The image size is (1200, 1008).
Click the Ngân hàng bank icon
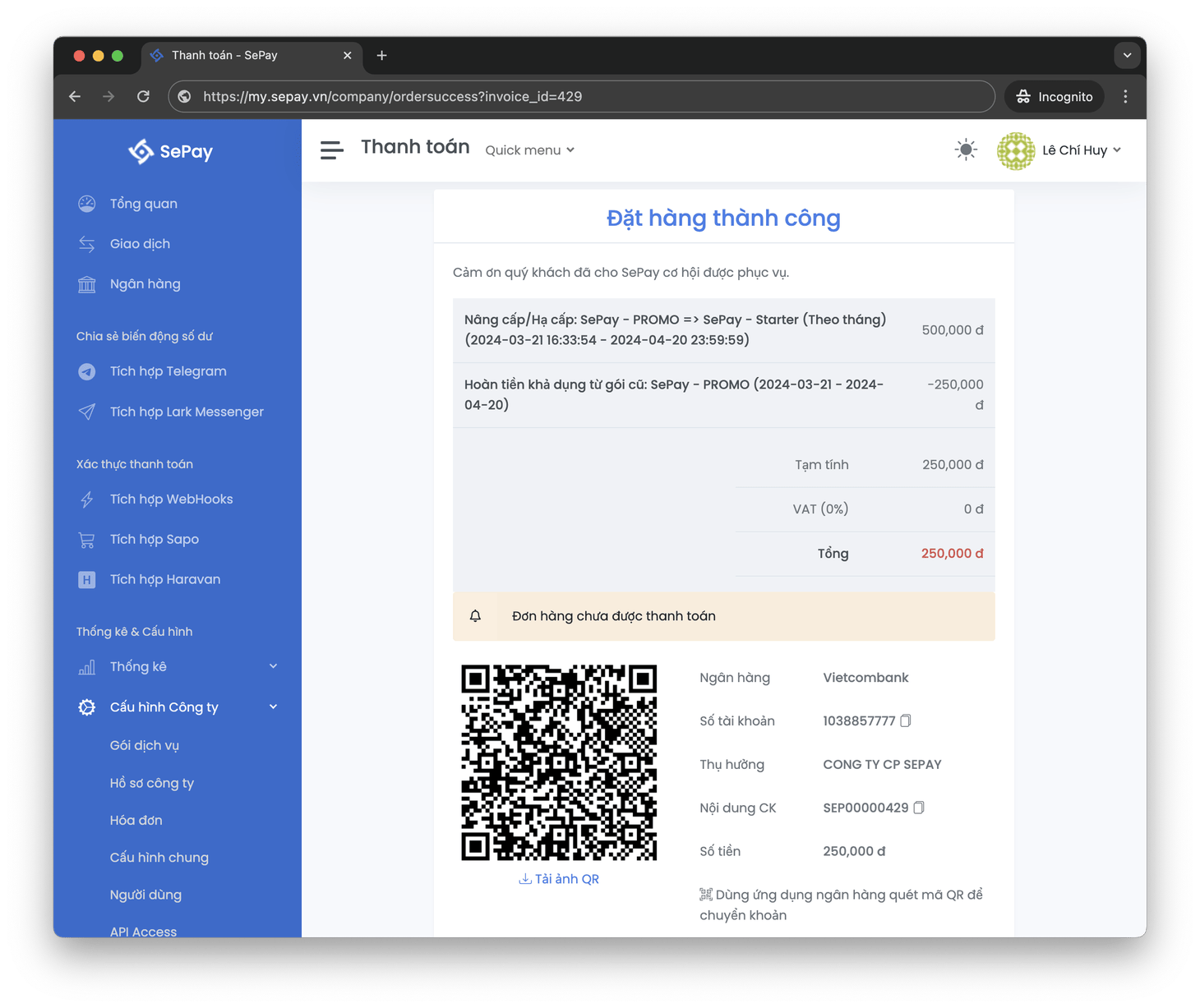[x=86, y=284]
